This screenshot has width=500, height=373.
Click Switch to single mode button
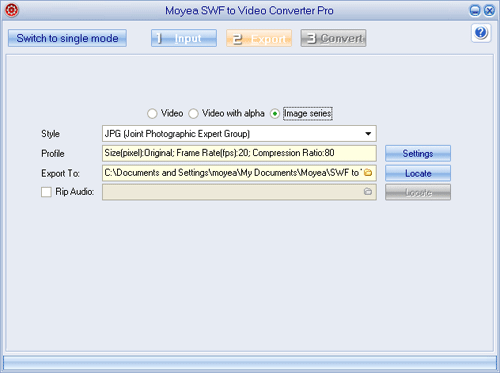[67, 38]
